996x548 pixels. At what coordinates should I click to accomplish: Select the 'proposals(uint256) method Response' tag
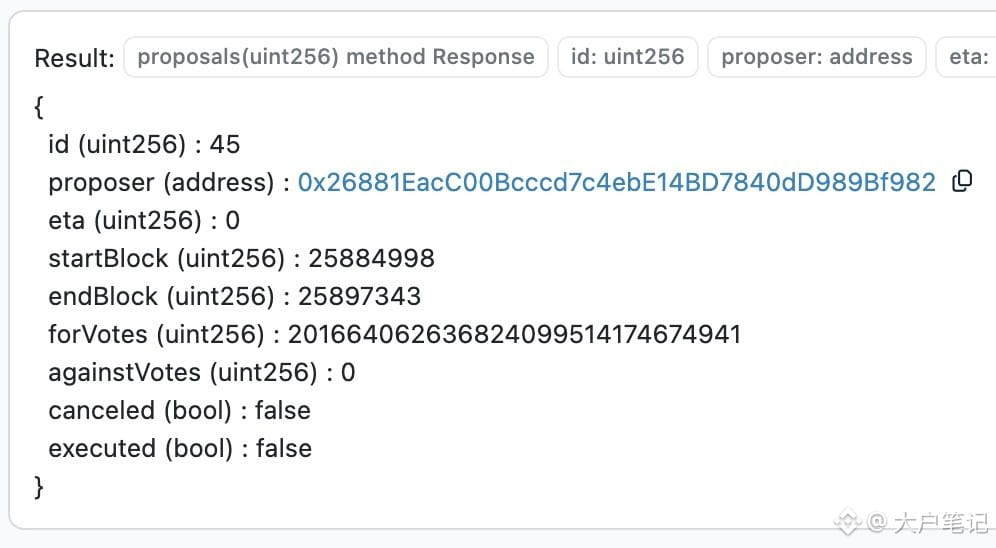pos(335,57)
